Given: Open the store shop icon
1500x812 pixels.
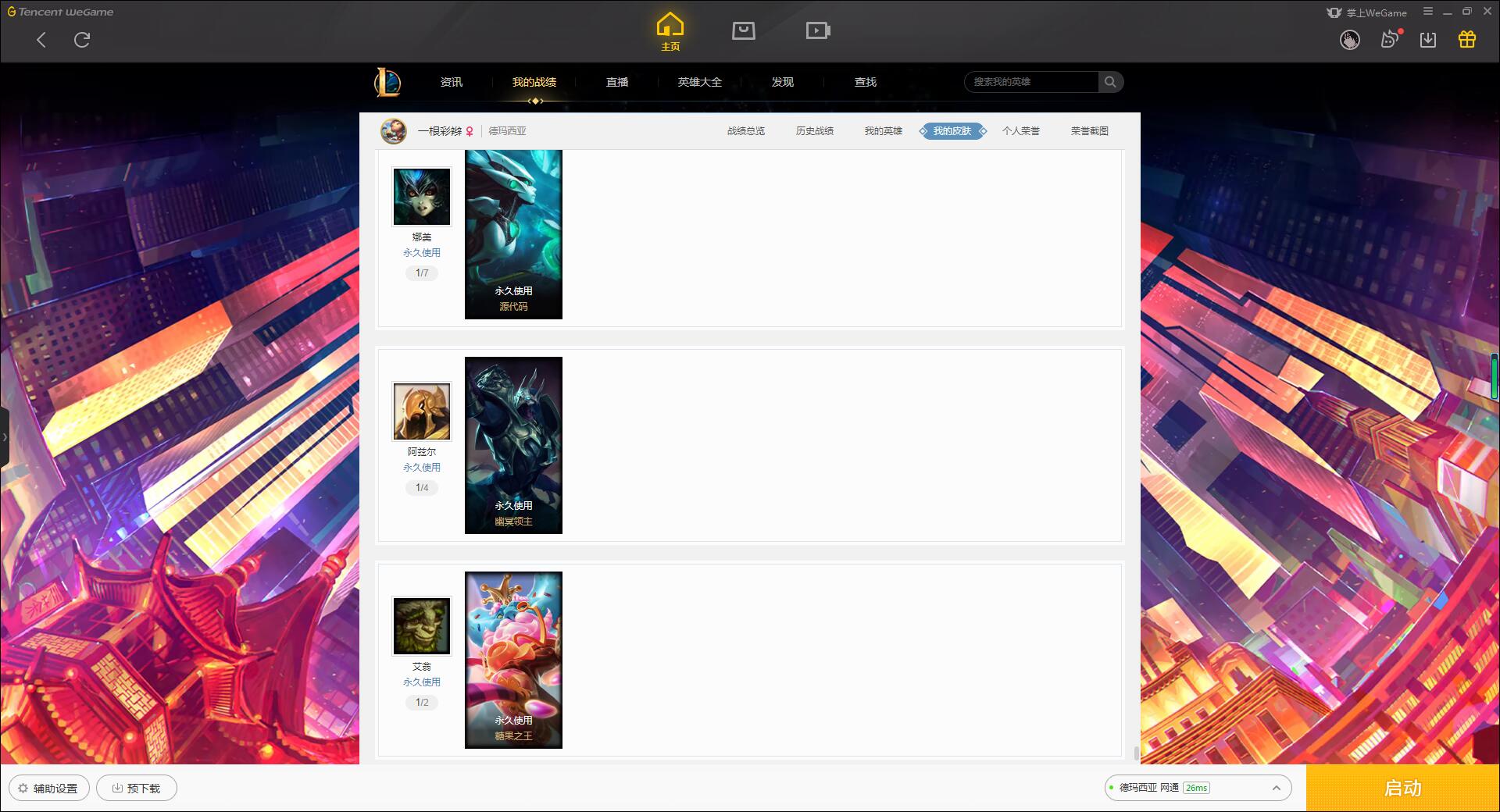Looking at the screenshot, I should point(744,30).
